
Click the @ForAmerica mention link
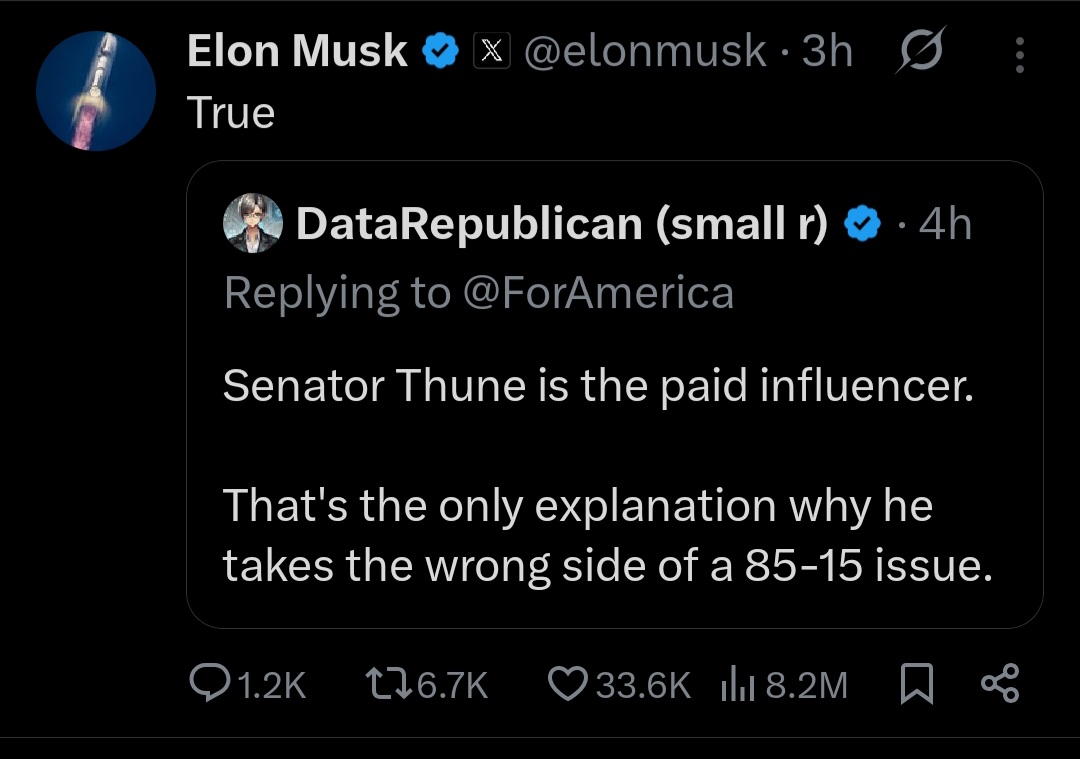[596, 293]
